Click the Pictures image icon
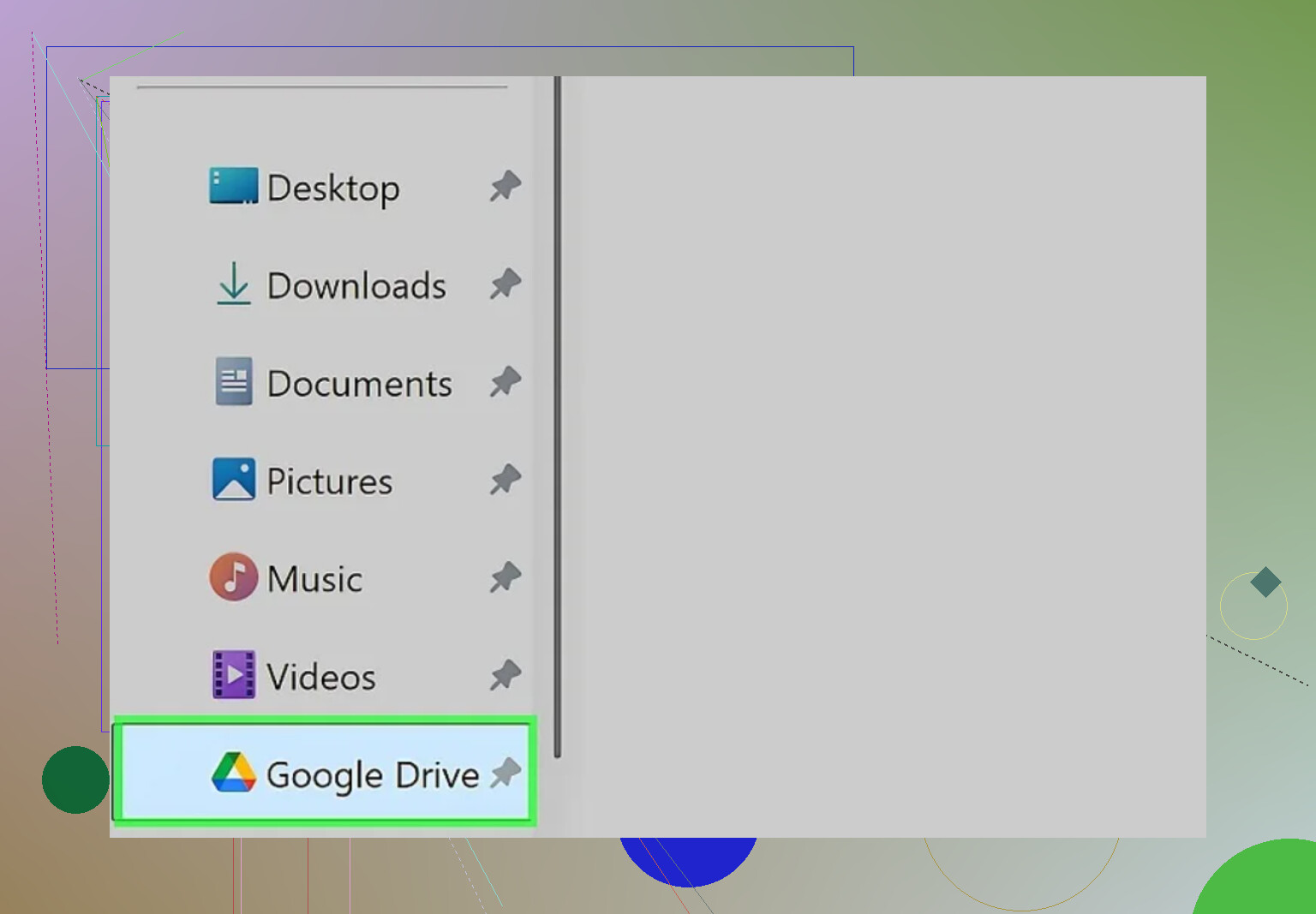Screen dimensions: 1316x914 pos(233,479)
